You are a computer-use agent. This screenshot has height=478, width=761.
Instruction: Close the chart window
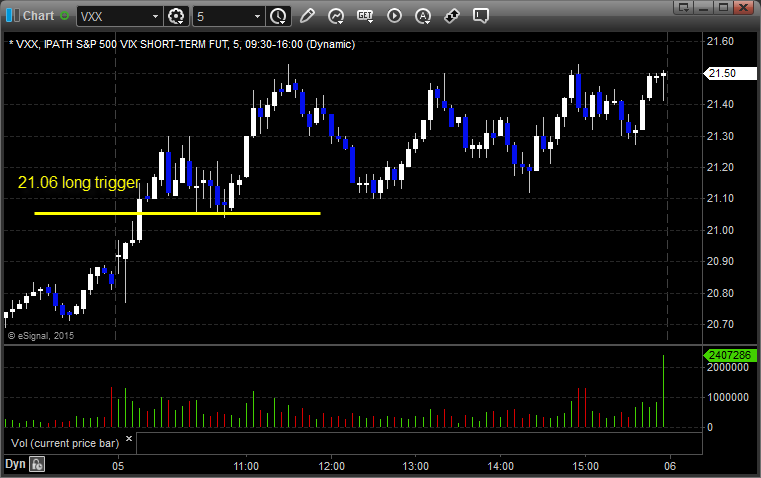point(743,7)
